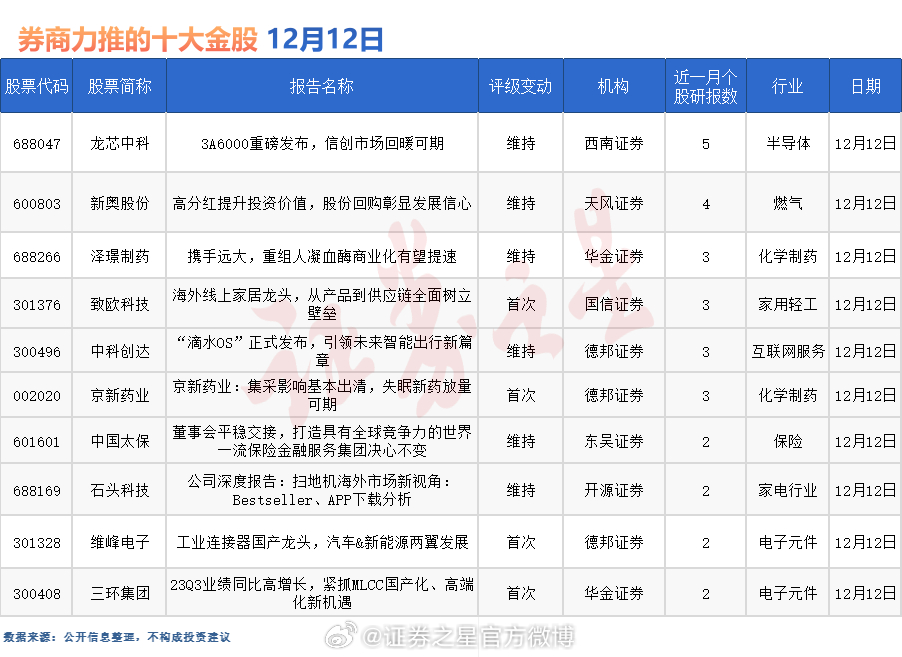Click stock name 中科创达

point(120,351)
